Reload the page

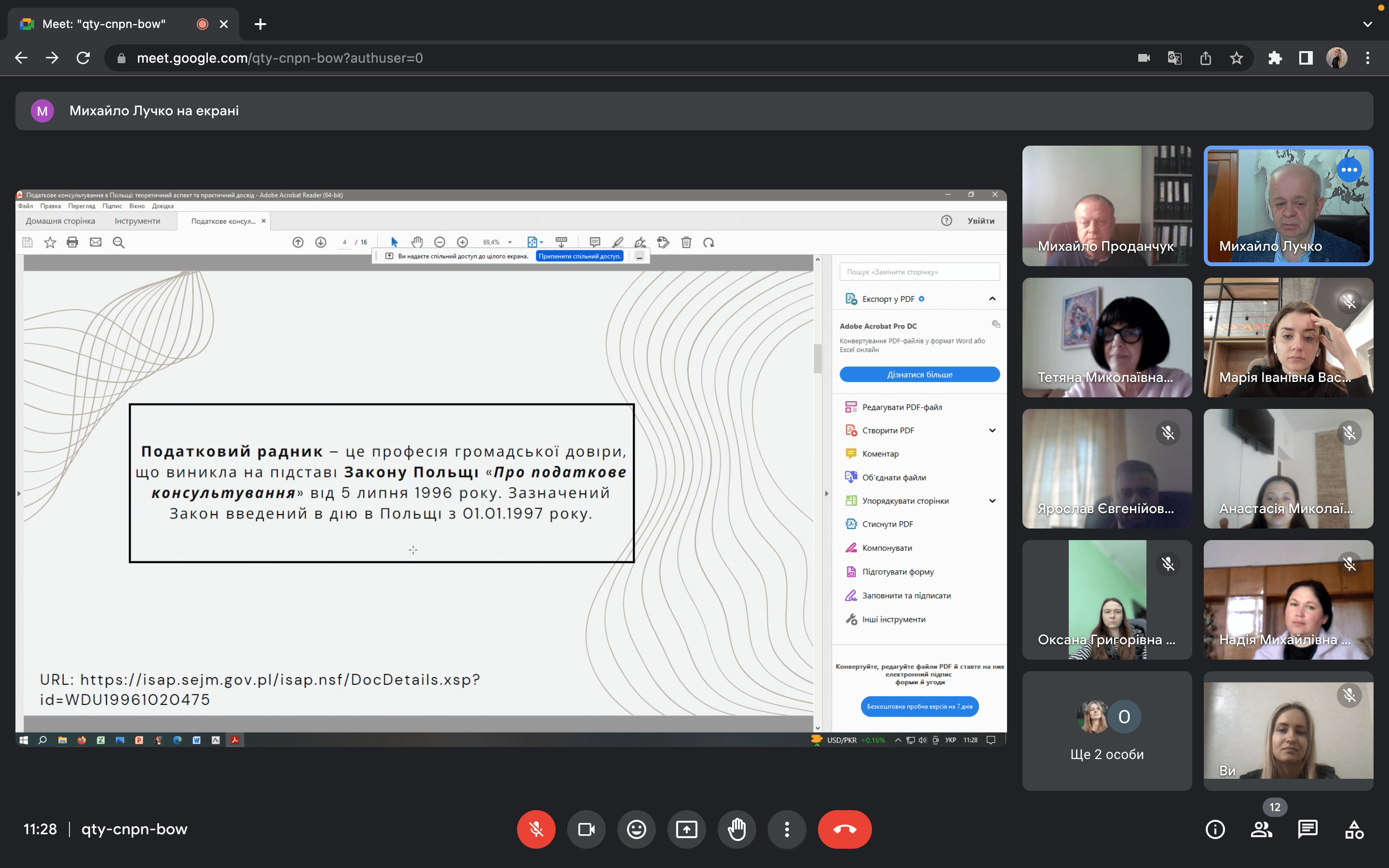[83, 58]
